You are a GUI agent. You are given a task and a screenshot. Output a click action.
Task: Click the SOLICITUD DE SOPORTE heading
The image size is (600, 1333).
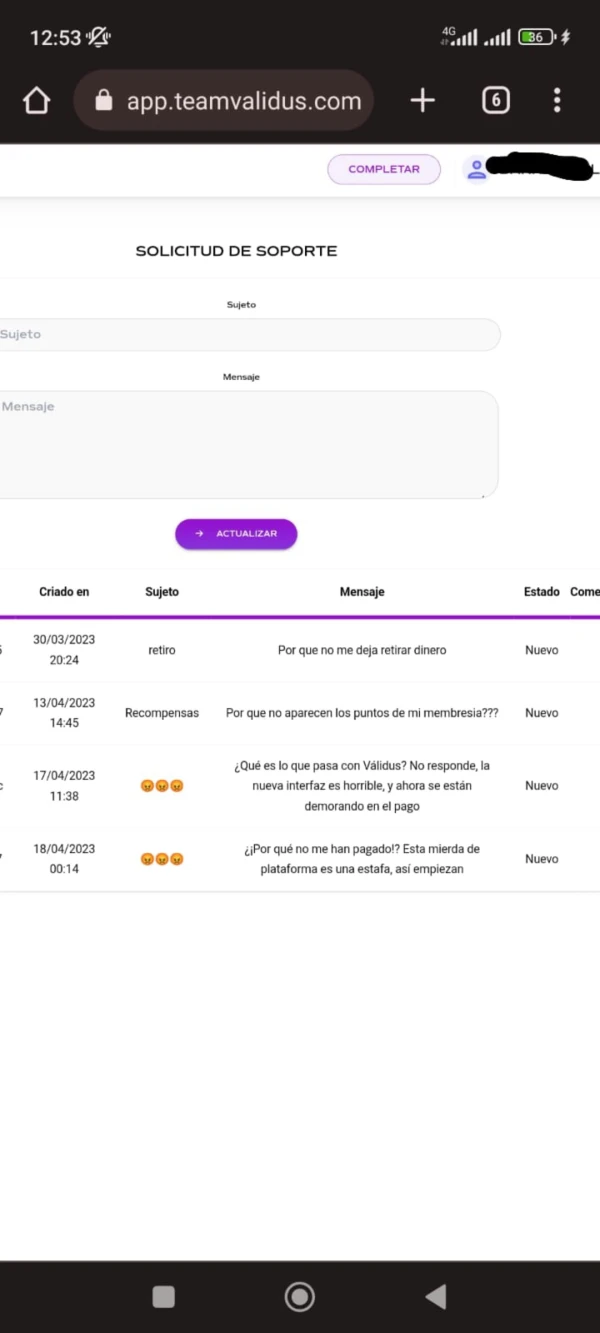pyautogui.click(x=236, y=251)
